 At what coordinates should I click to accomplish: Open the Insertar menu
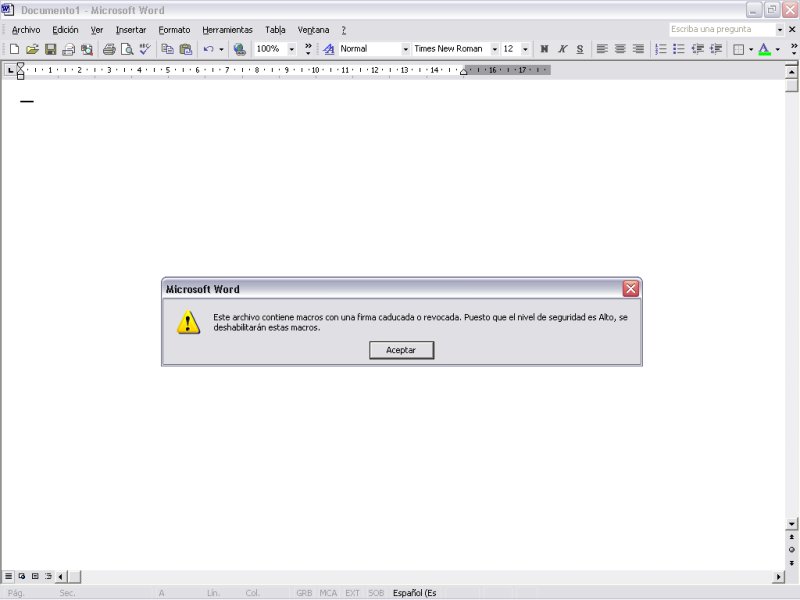[131, 30]
